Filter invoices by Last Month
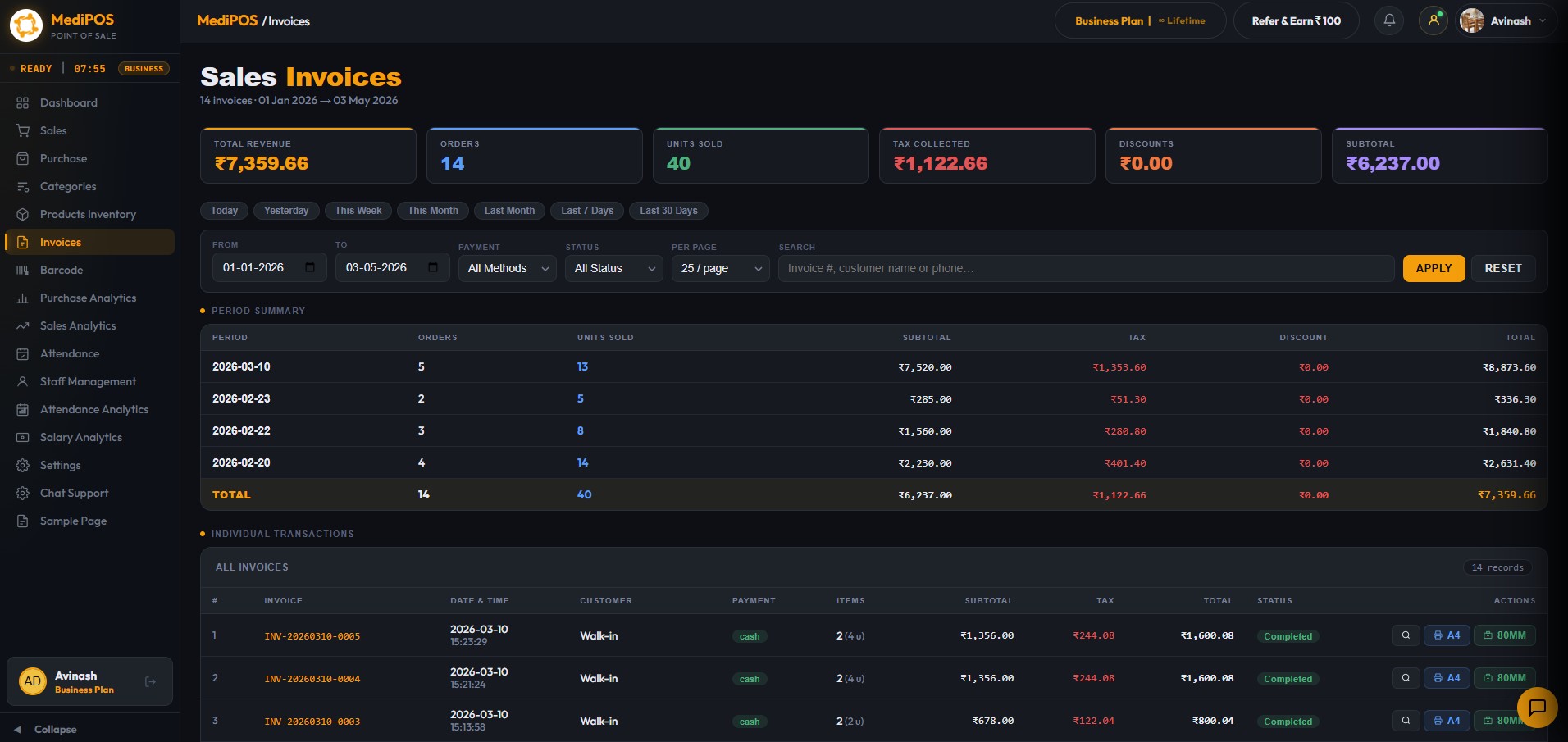1568x742 pixels. coord(509,211)
